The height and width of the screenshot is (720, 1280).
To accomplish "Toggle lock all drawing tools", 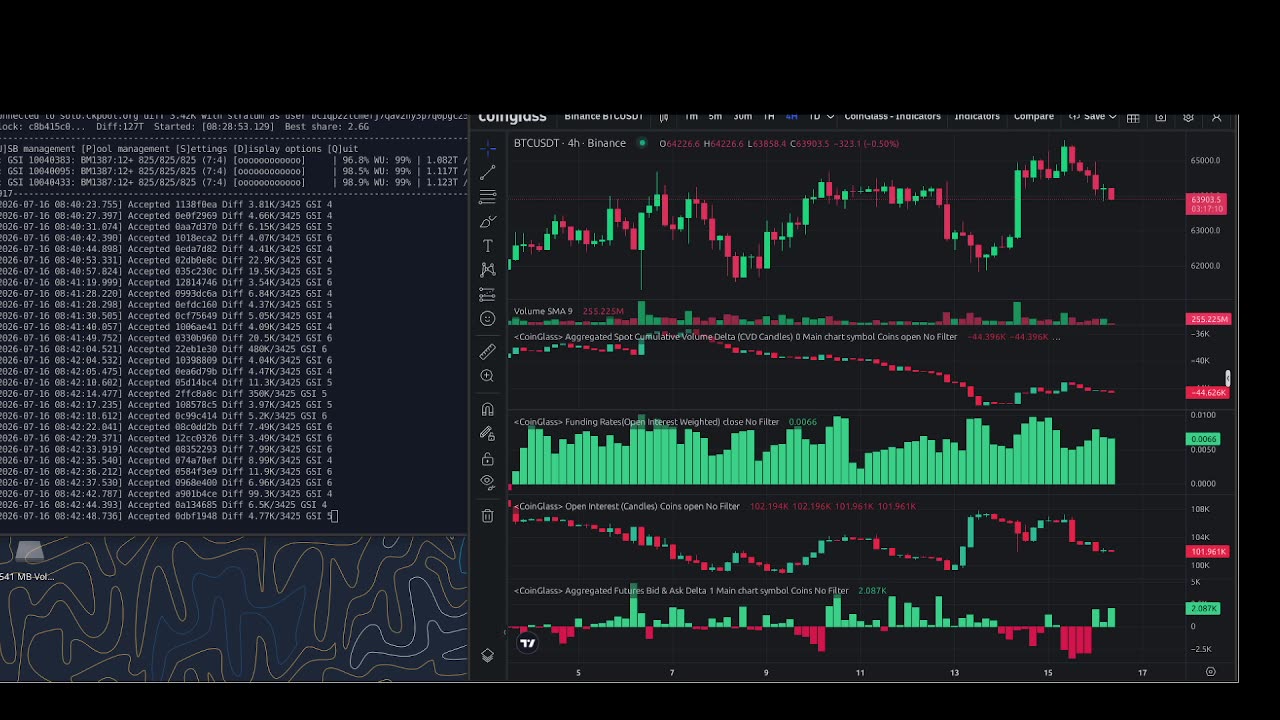I will (488, 459).
